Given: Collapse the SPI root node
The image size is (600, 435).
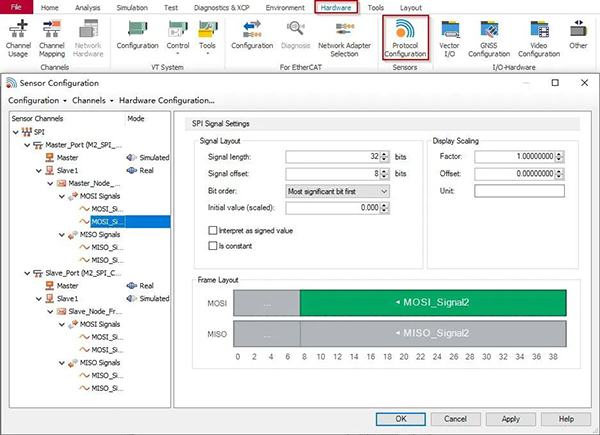Looking at the screenshot, I should point(16,132).
